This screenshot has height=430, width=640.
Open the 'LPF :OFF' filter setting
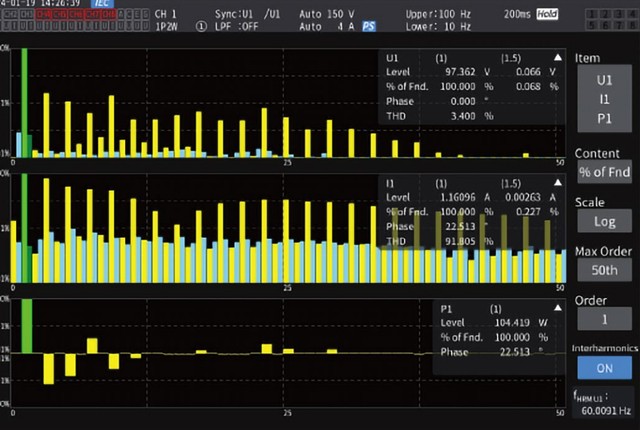pos(236,27)
